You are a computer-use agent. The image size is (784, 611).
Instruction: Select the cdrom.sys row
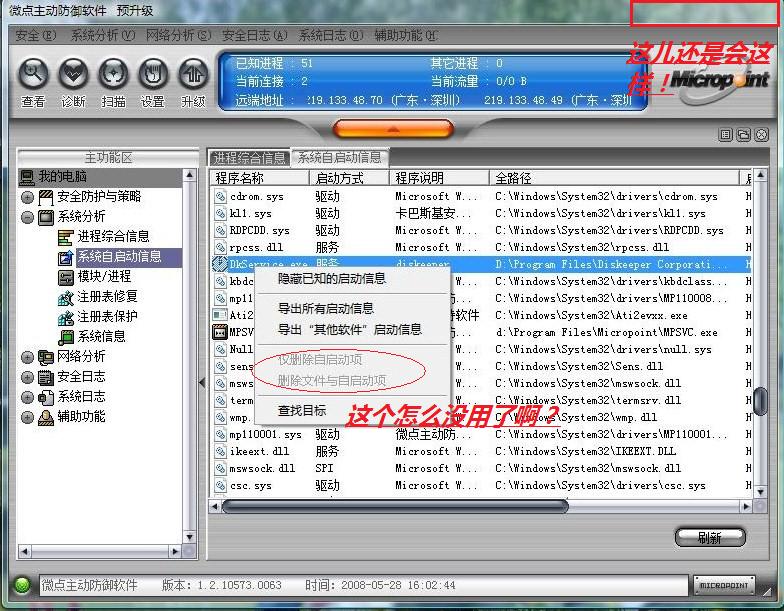click(x=481, y=196)
